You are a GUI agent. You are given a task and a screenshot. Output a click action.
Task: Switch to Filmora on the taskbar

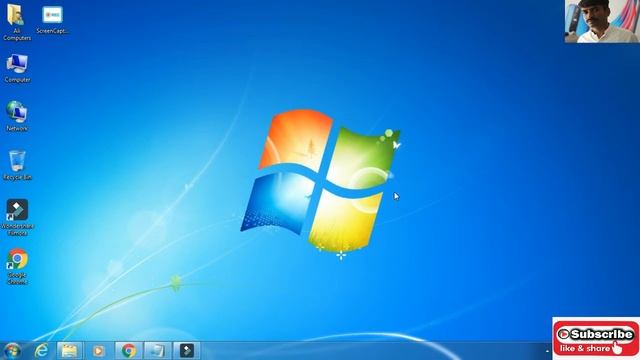[187, 351]
